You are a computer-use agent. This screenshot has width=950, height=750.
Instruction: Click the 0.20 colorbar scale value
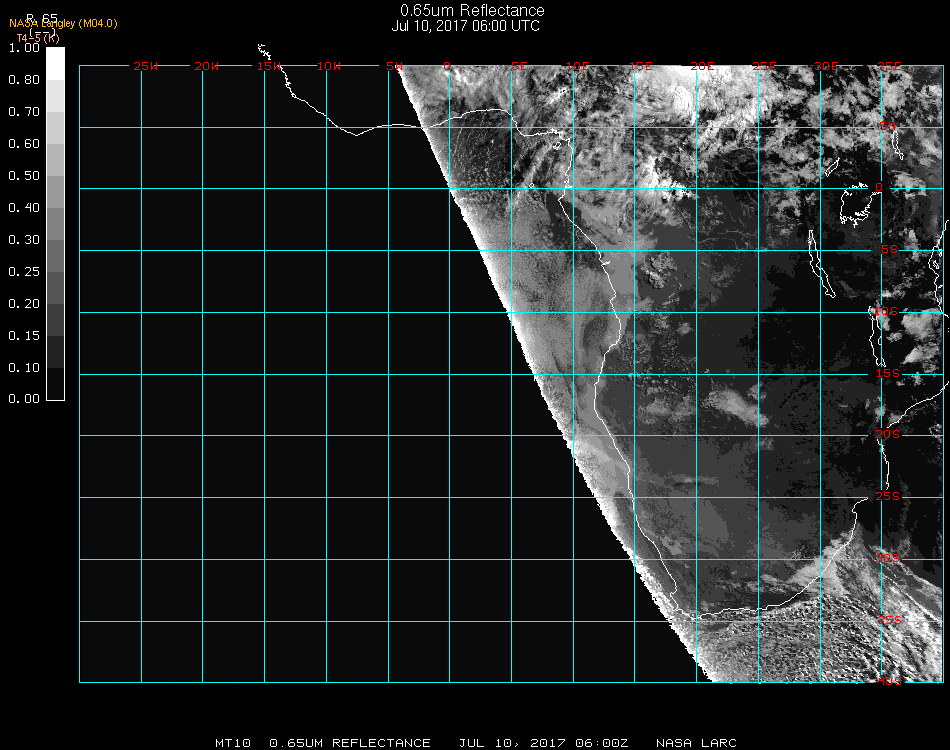coord(24,304)
